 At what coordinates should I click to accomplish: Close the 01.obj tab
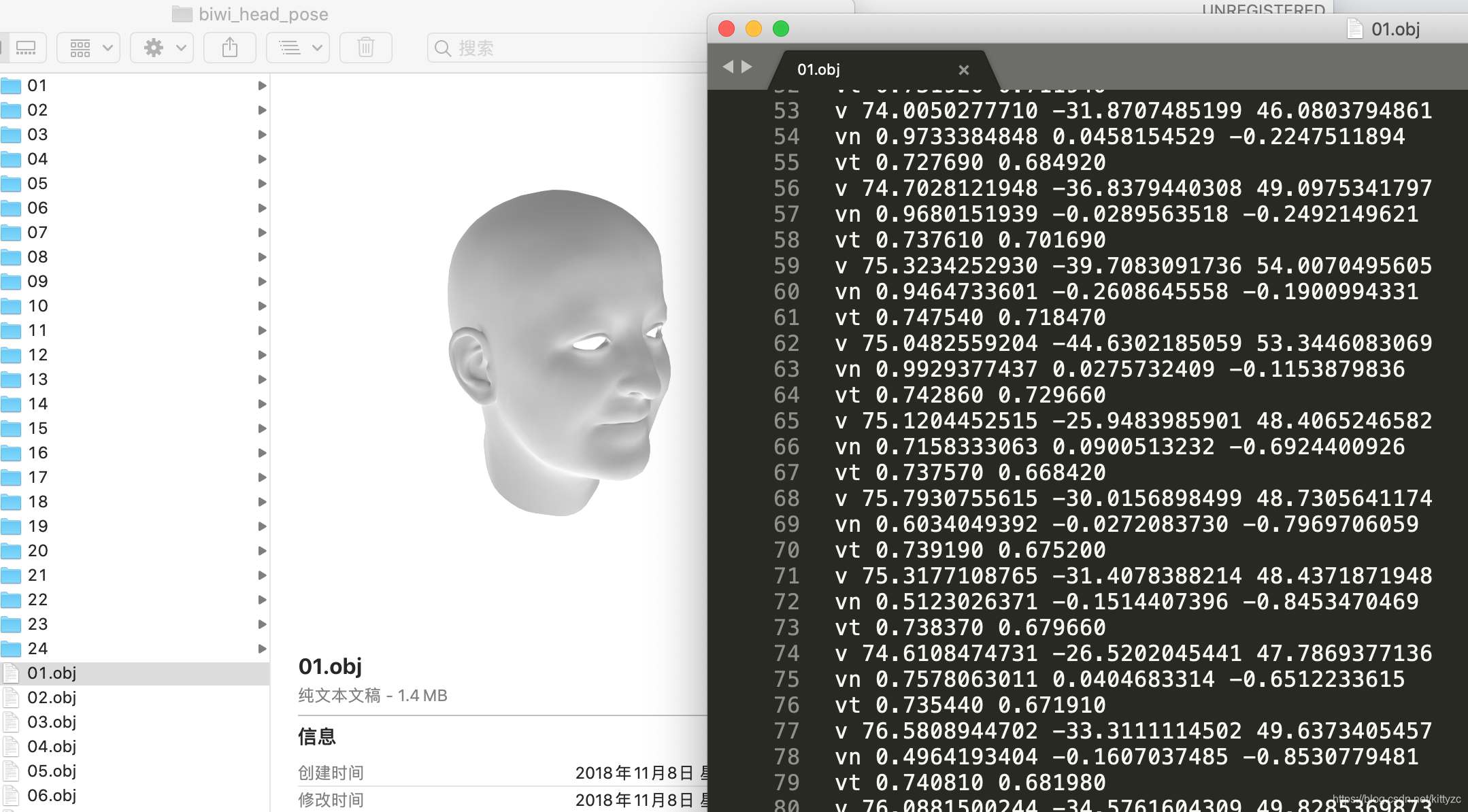(x=963, y=70)
